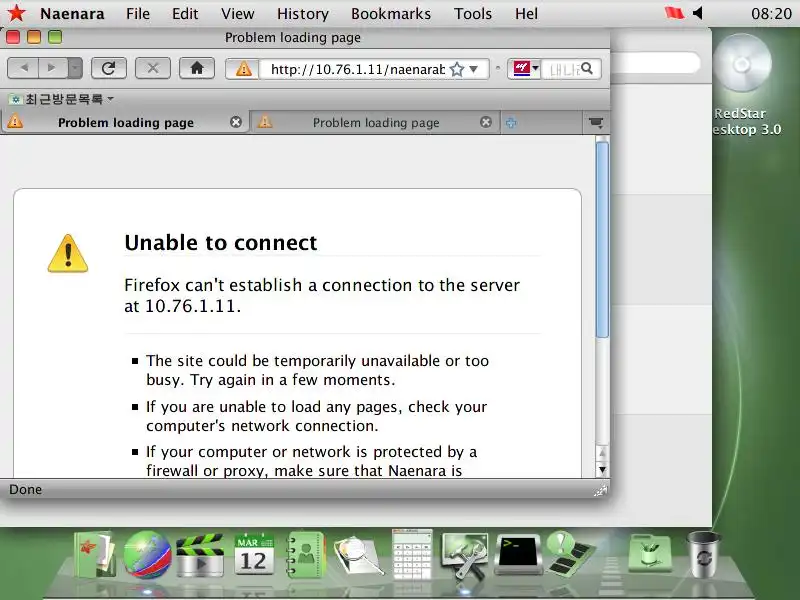Screen dimensions: 800x600
Task: Open the green applications folder in dock
Action: [650, 554]
